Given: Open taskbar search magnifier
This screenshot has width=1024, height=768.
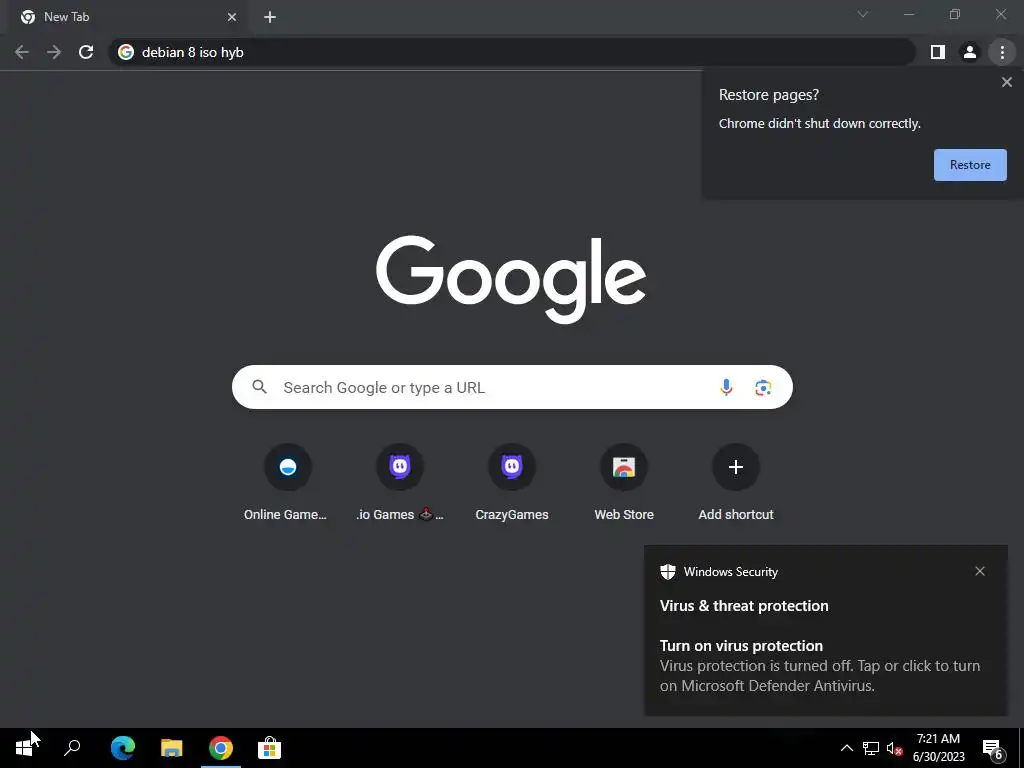Looking at the screenshot, I should 72,748.
